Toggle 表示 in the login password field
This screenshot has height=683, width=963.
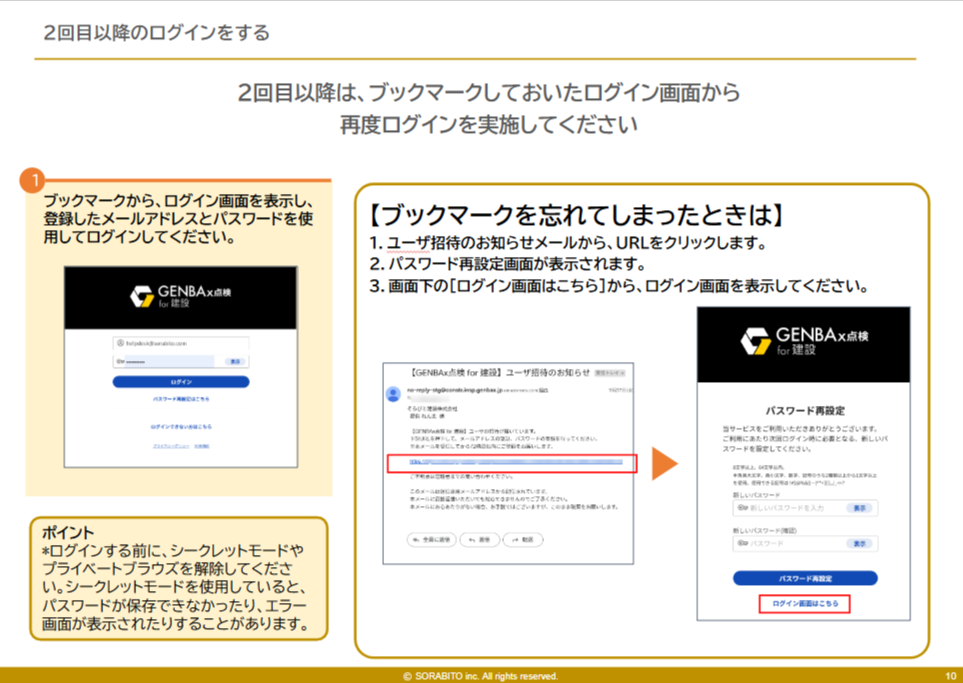236,361
